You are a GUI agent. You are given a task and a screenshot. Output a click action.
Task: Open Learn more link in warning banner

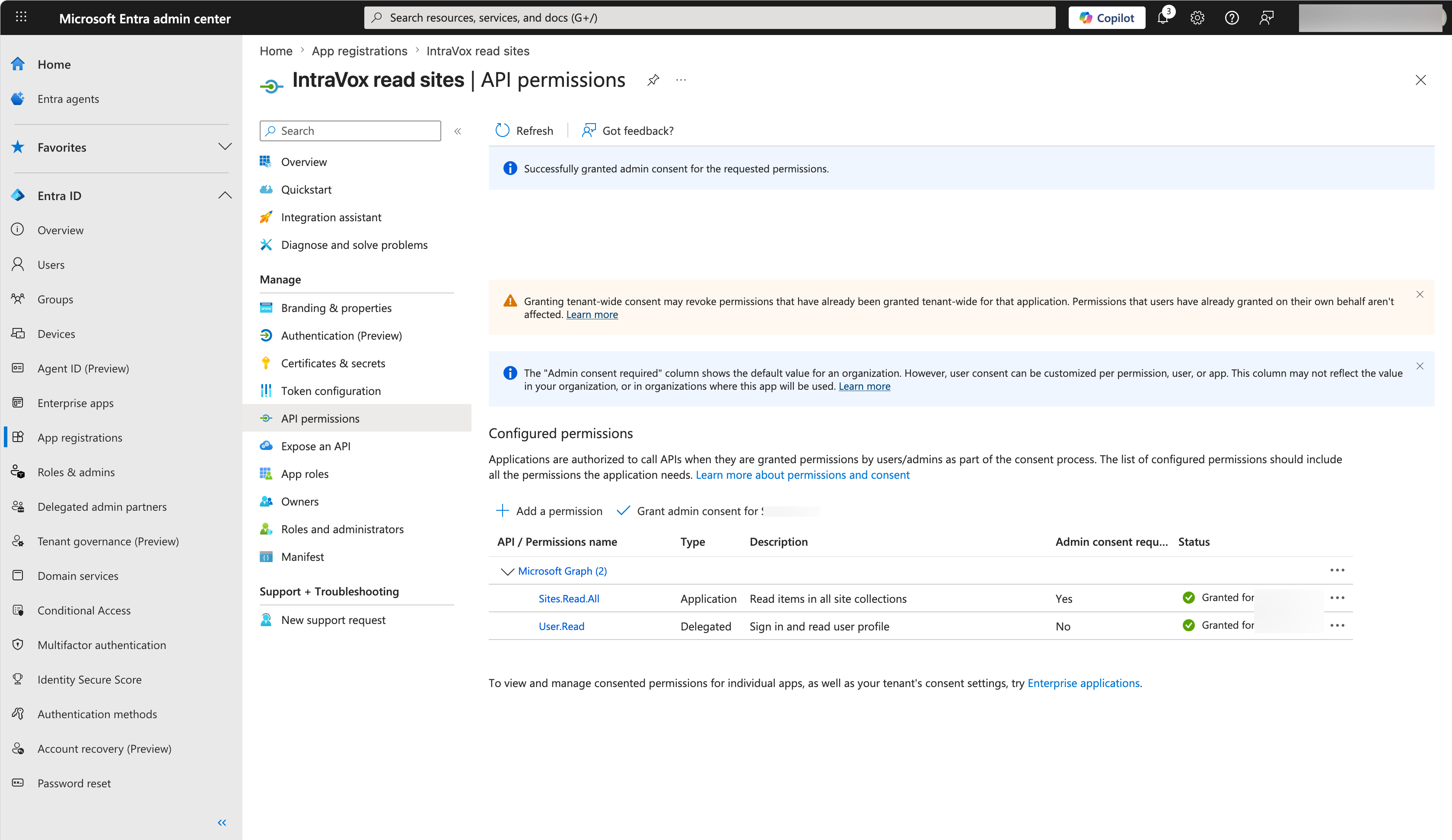tap(592, 315)
